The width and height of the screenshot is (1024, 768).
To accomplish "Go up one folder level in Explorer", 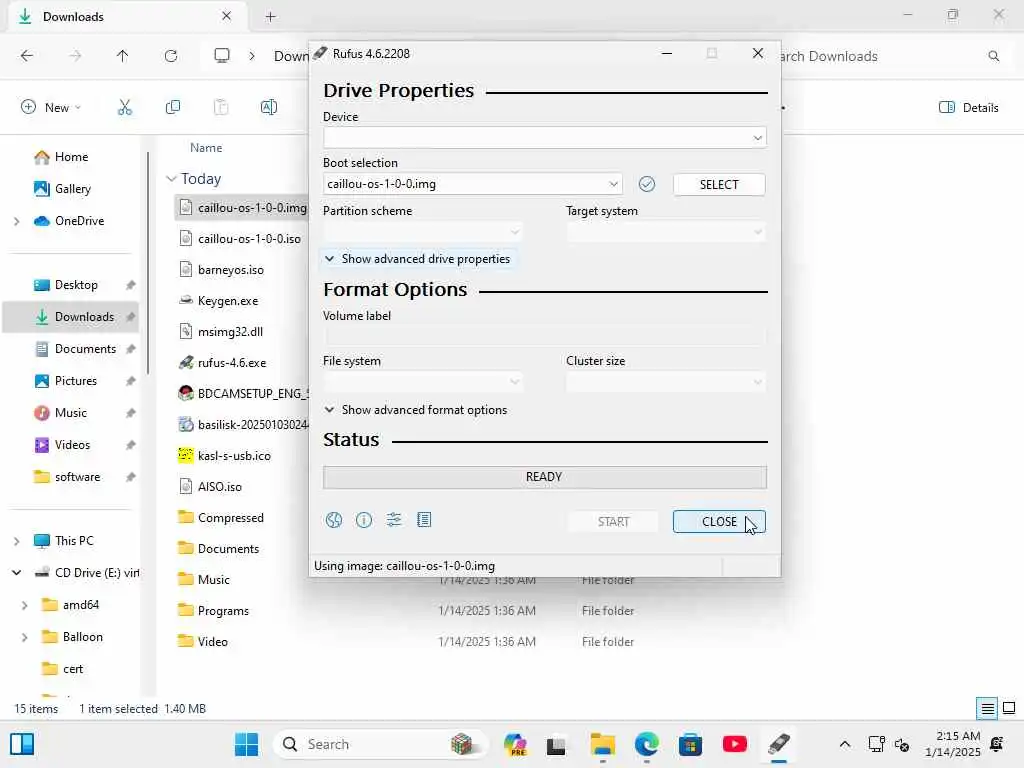I will (x=122, y=56).
